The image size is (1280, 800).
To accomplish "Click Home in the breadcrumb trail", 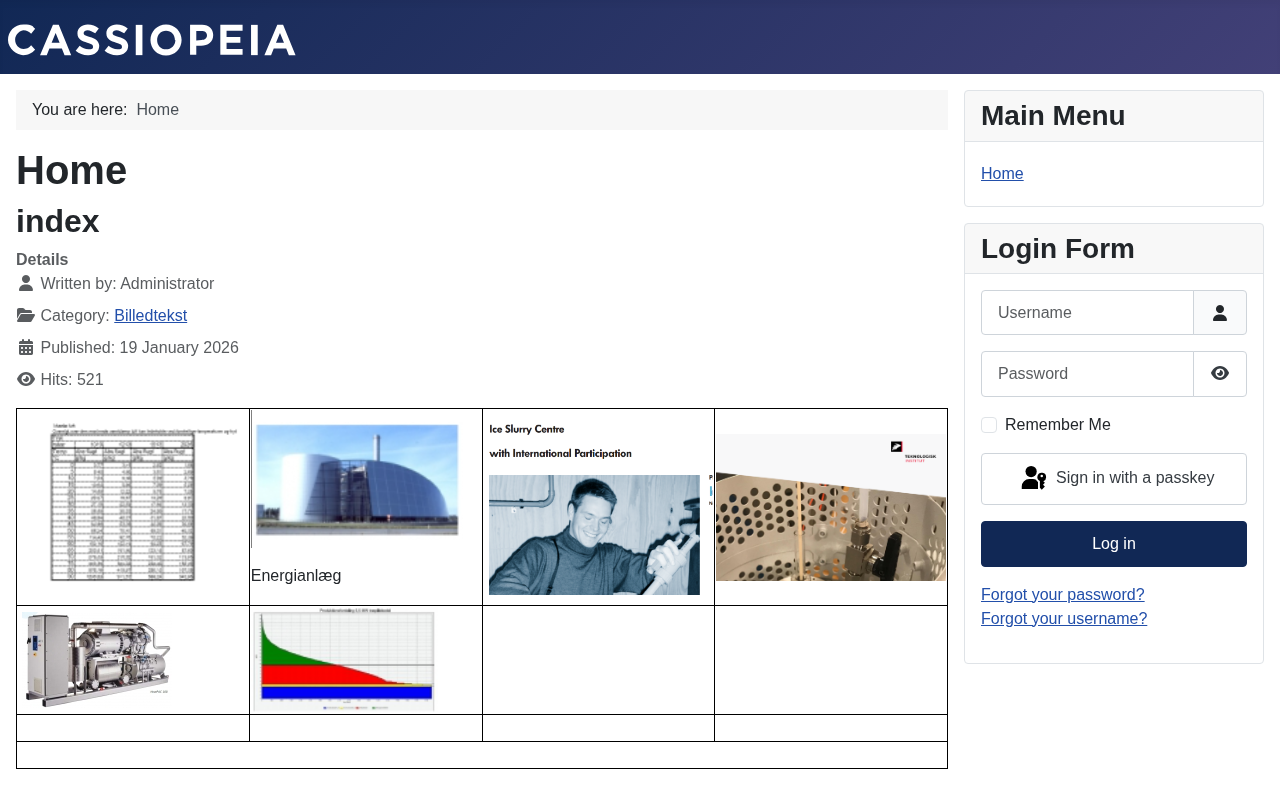I will coord(158,110).
